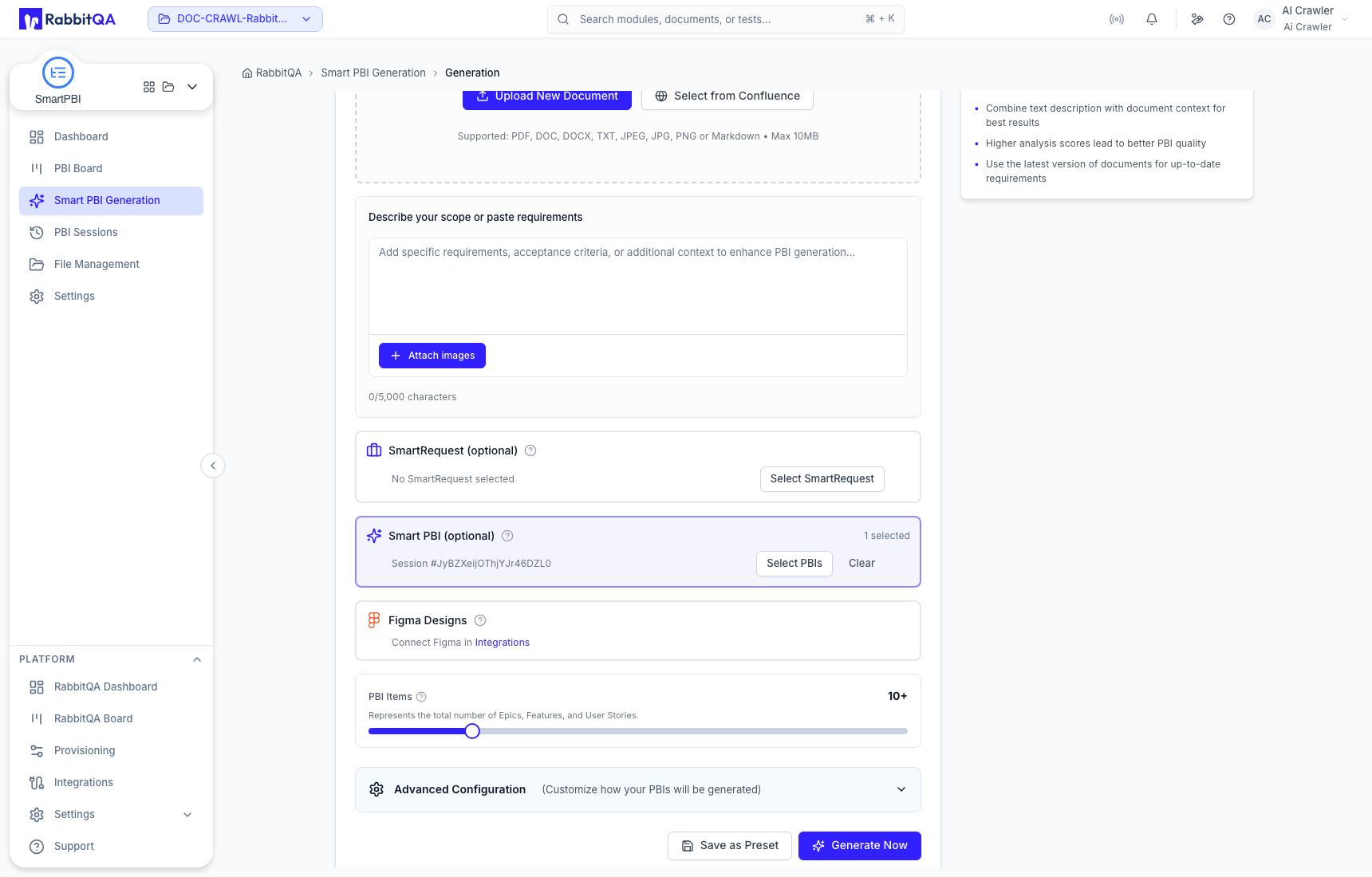Click the SmartRequest briefcase icon

click(374, 450)
